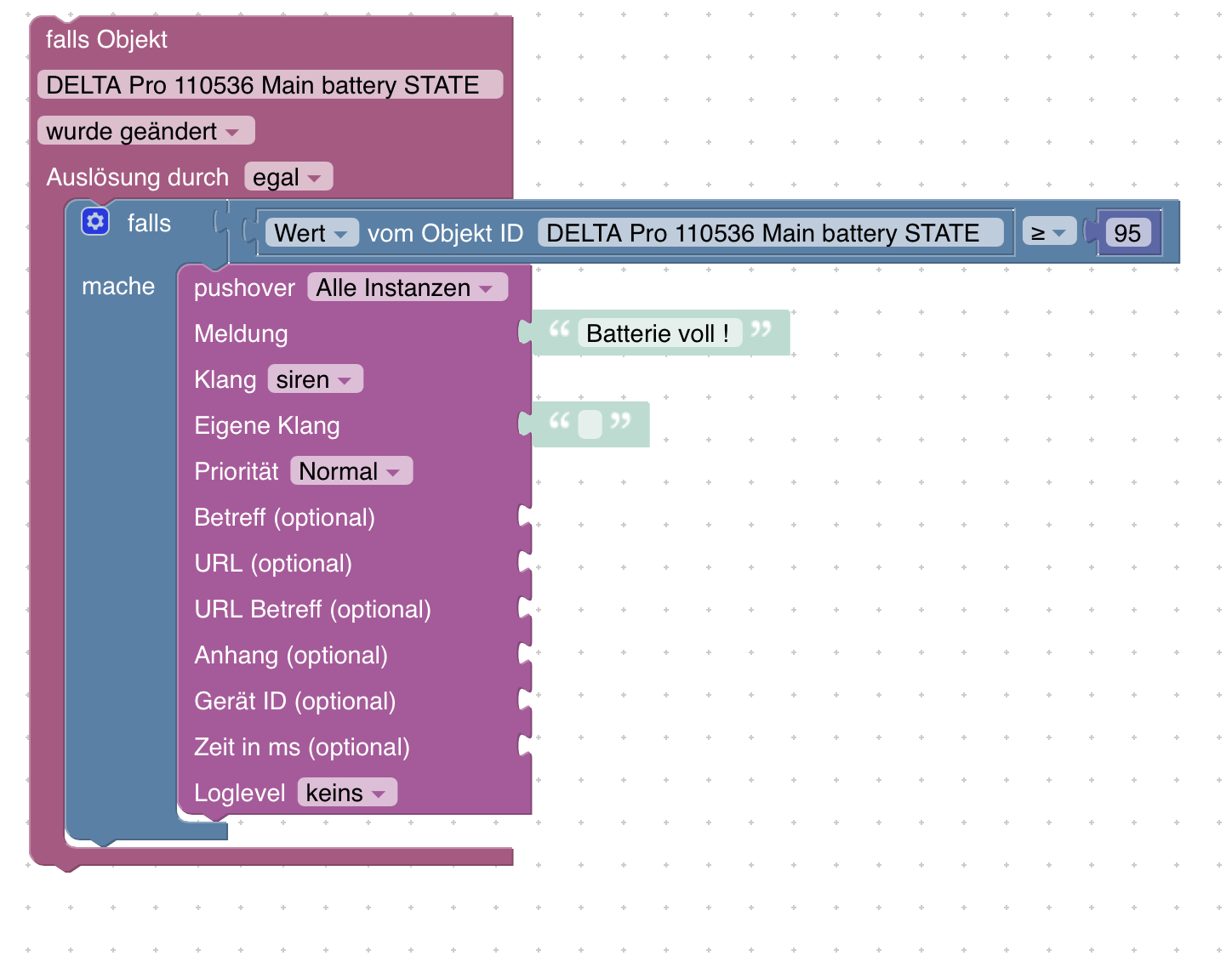Image resolution: width=1232 pixels, height=956 pixels.
Task: Click the 'Betreff (optional)' row
Action: tap(284, 517)
